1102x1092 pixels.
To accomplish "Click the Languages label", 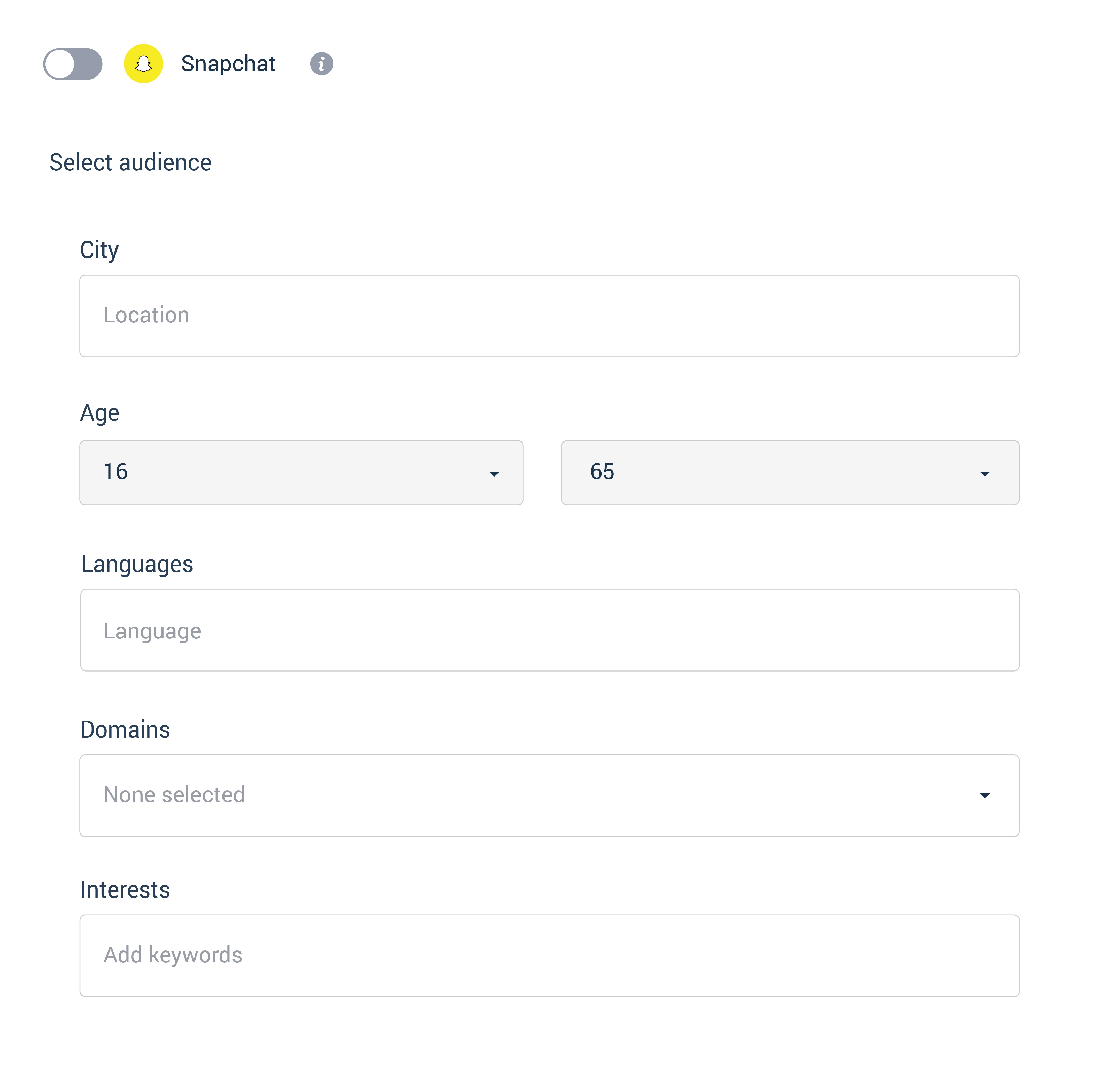I will tap(137, 565).
